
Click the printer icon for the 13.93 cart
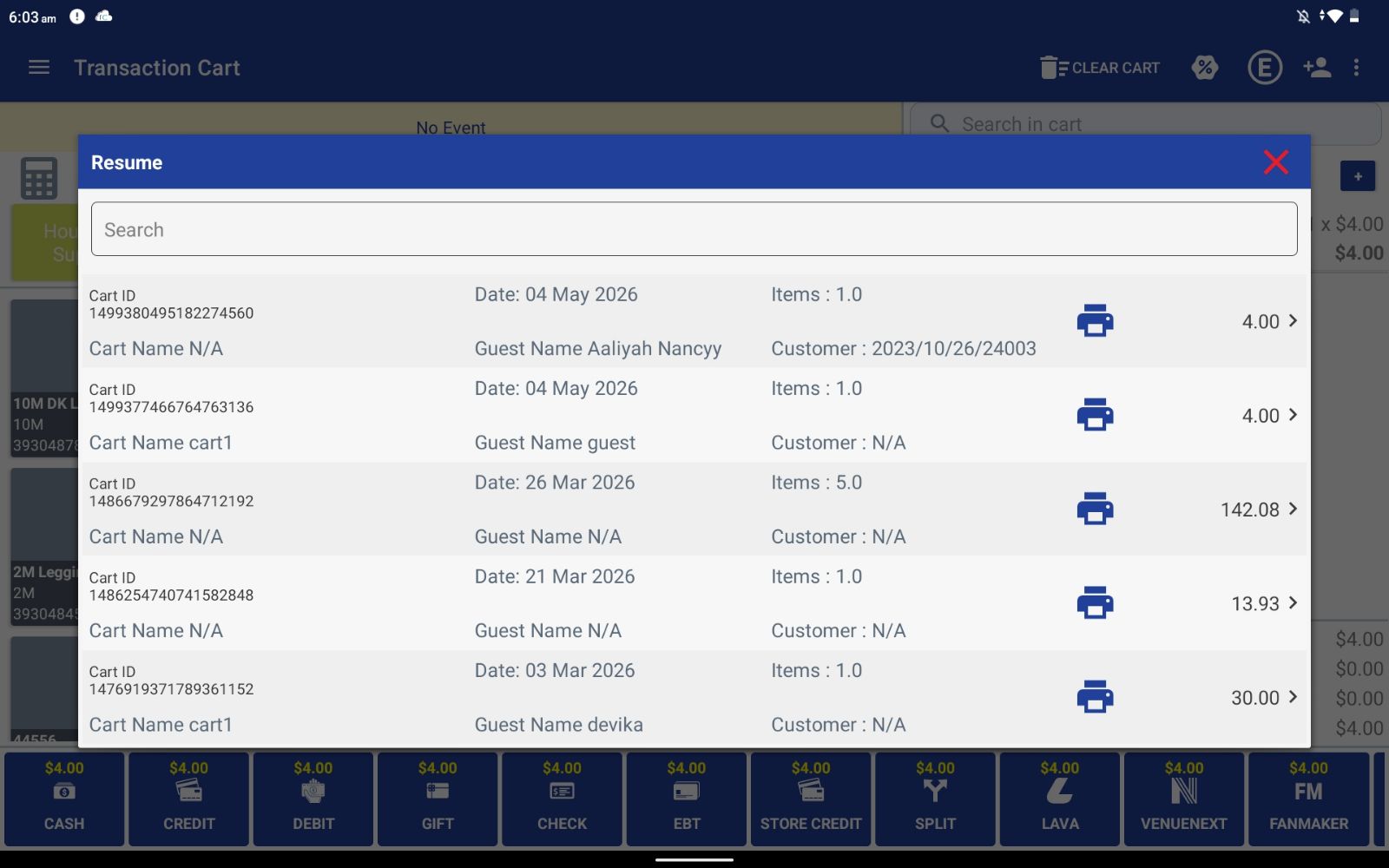click(1095, 603)
